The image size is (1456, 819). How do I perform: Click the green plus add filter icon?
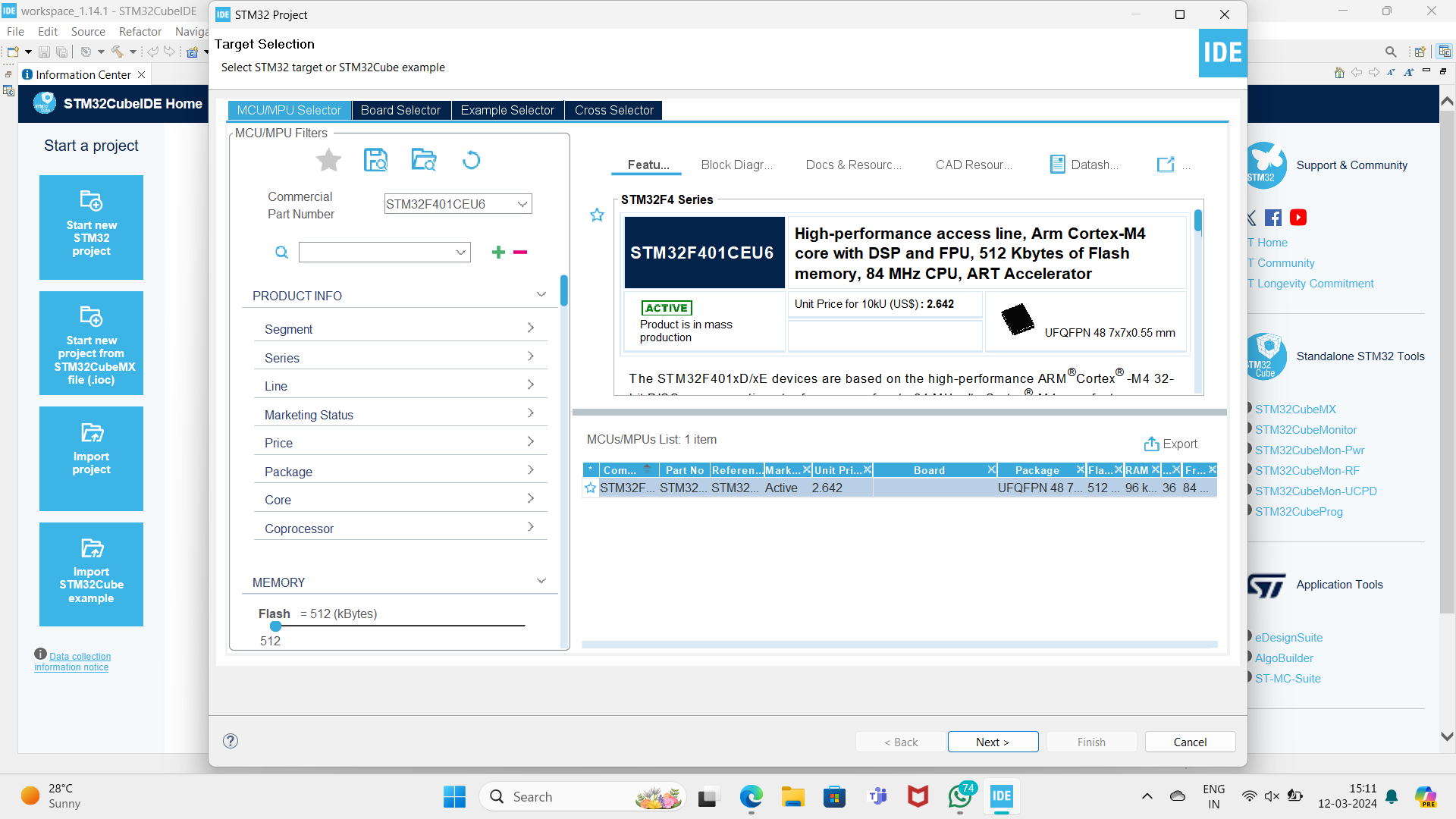coord(498,253)
